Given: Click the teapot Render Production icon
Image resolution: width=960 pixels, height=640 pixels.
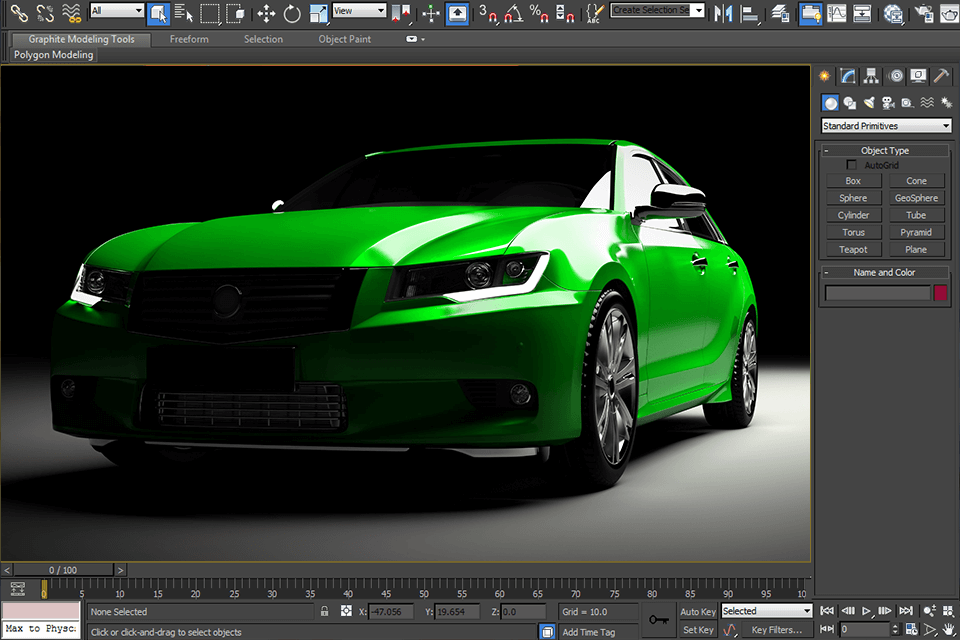Looking at the screenshot, I should pos(949,13).
